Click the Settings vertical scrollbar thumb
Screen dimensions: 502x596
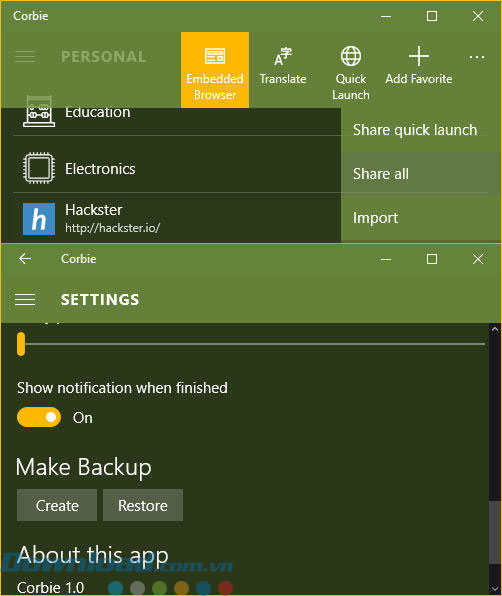click(495, 532)
